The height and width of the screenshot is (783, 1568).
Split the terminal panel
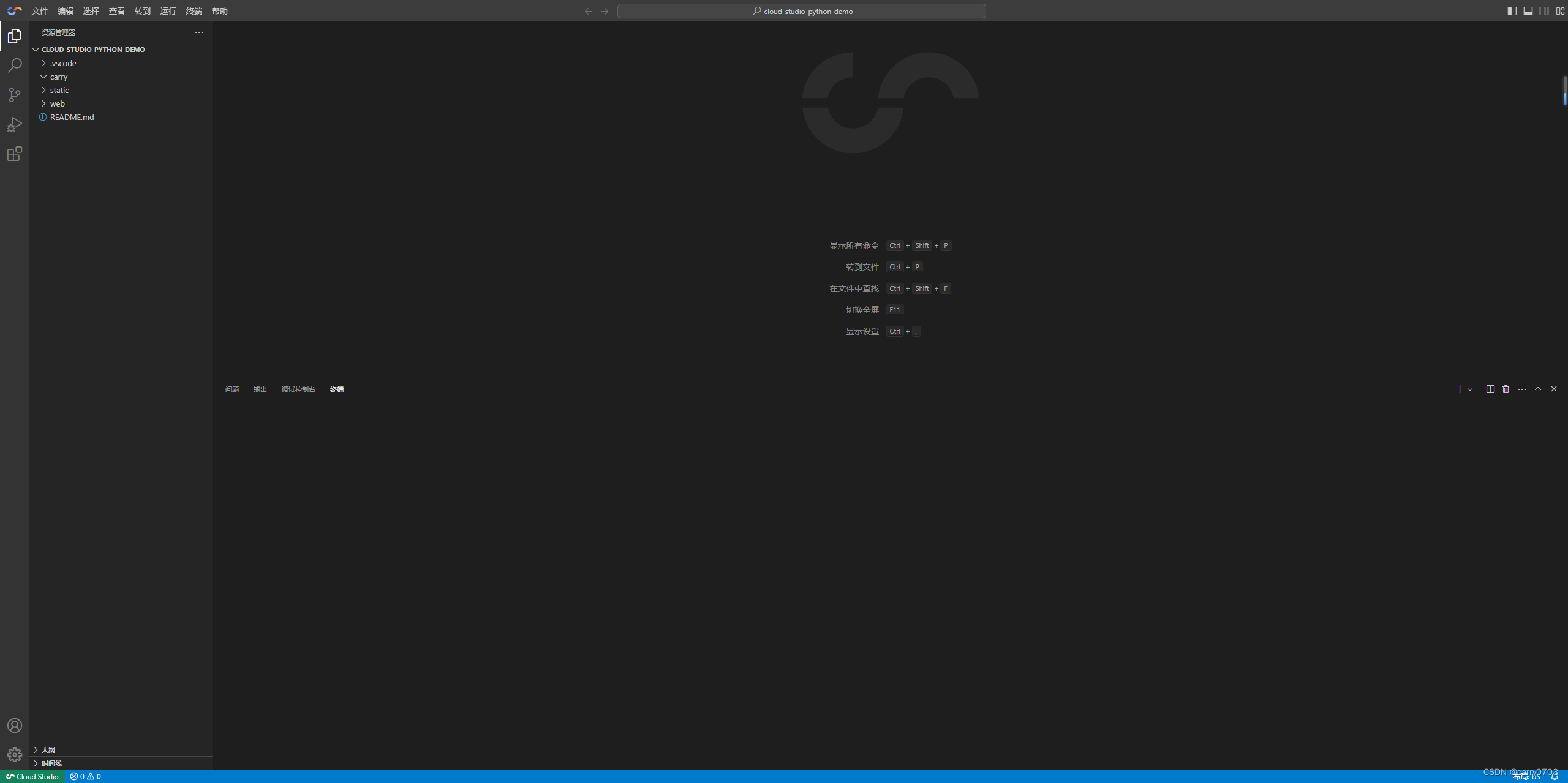click(x=1490, y=389)
